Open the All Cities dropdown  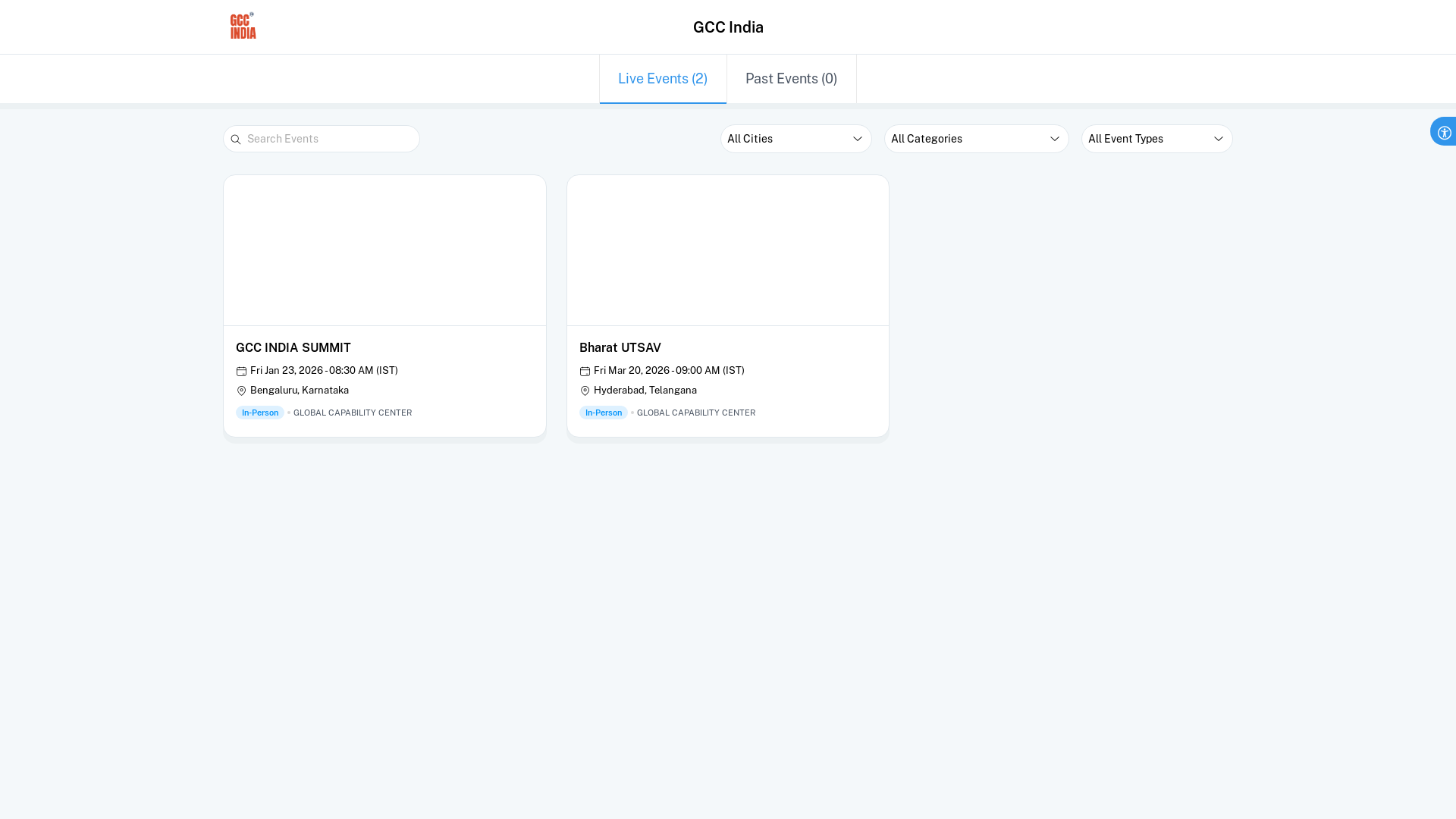[x=795, y=139]
